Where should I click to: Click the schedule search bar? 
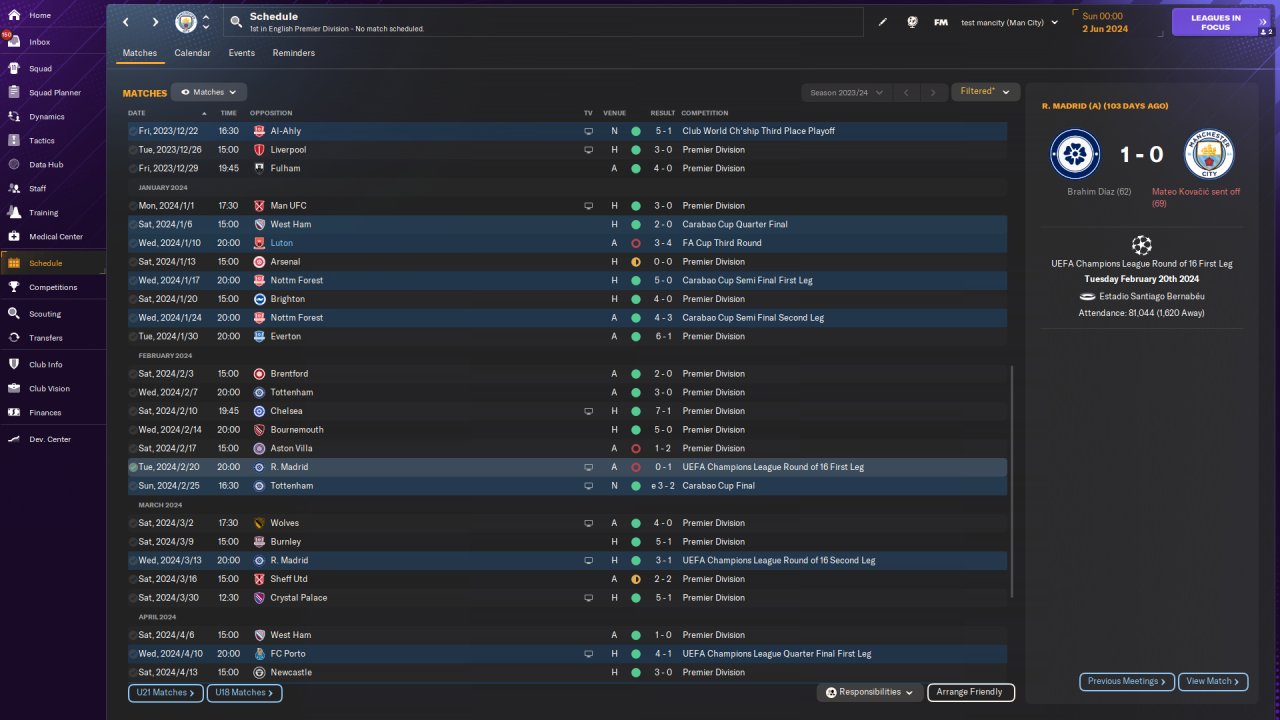(x=543, y=22)
